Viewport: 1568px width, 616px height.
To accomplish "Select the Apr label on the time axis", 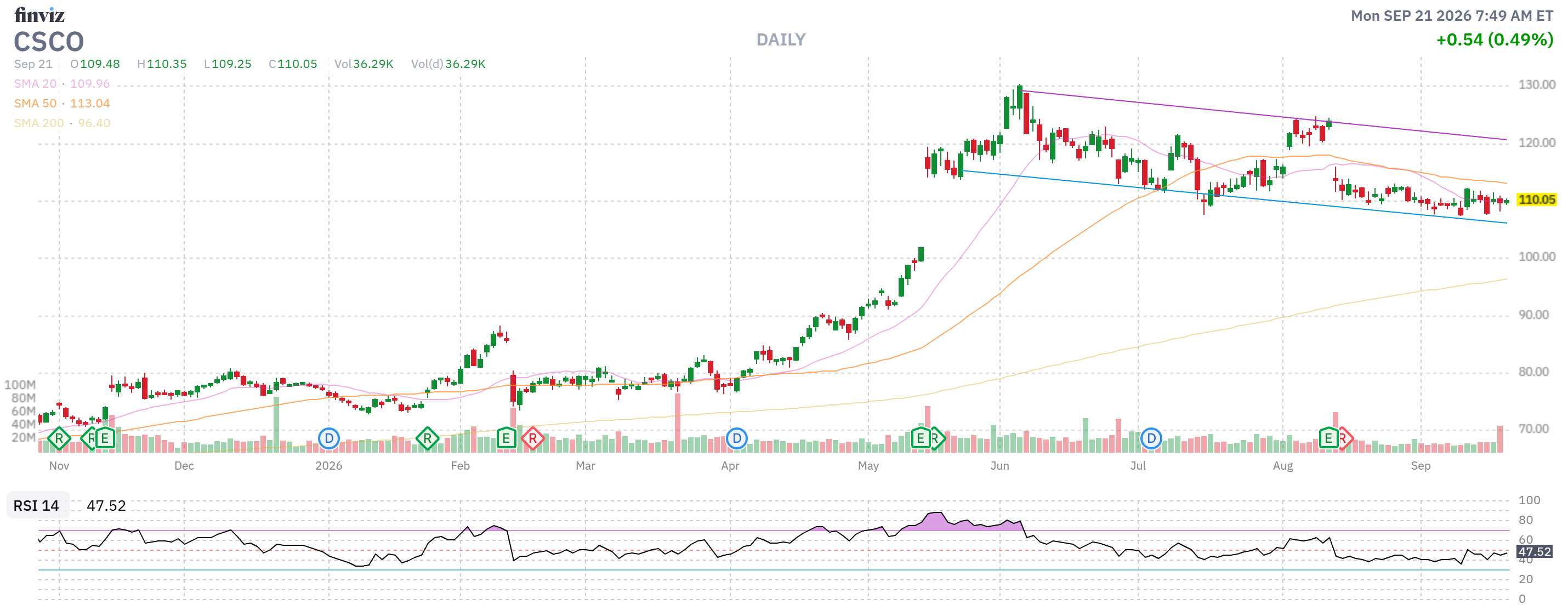I will coord(730,466).
